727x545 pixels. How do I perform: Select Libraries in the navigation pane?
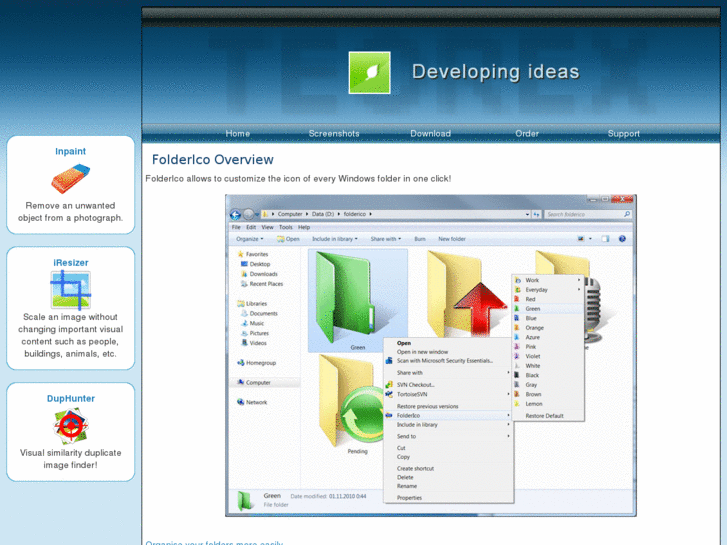click(252, 304)
